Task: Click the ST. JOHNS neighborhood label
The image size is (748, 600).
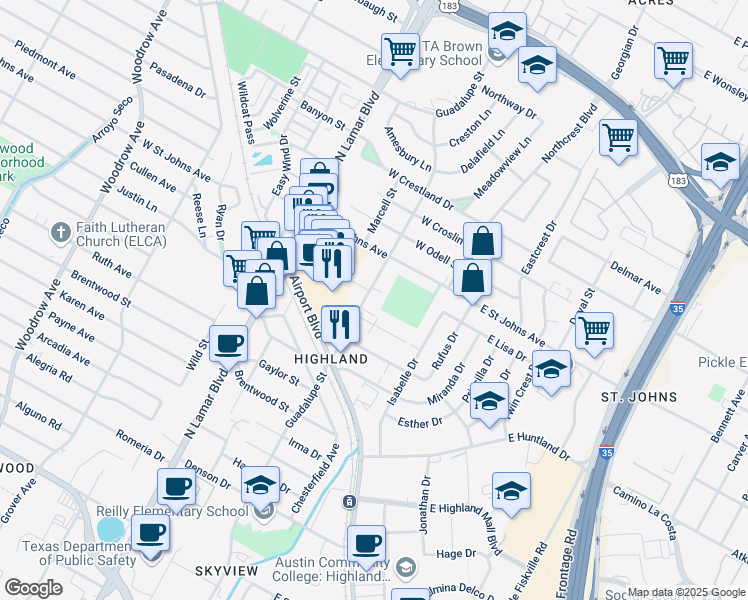Action: coord(639,397)
